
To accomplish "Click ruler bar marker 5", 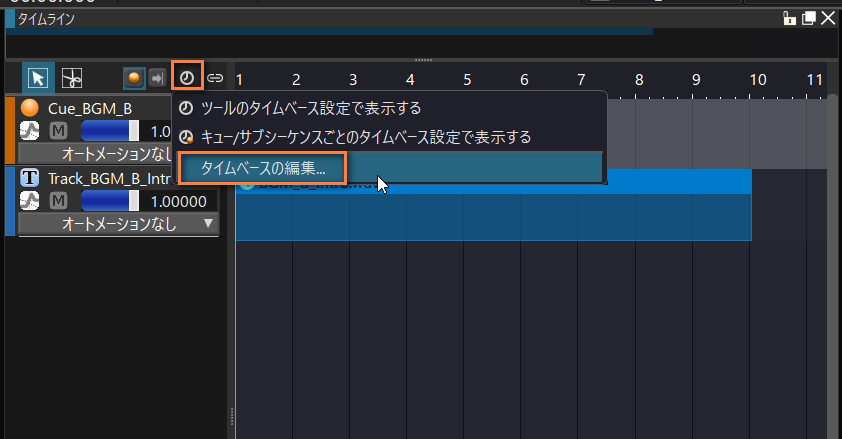I will click(467, 80).
